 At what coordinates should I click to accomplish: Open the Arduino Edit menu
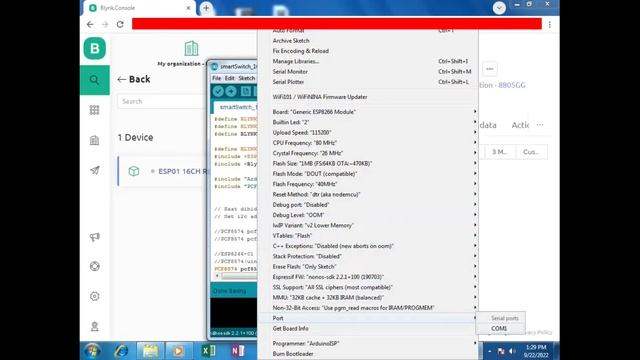coord(230,78)
